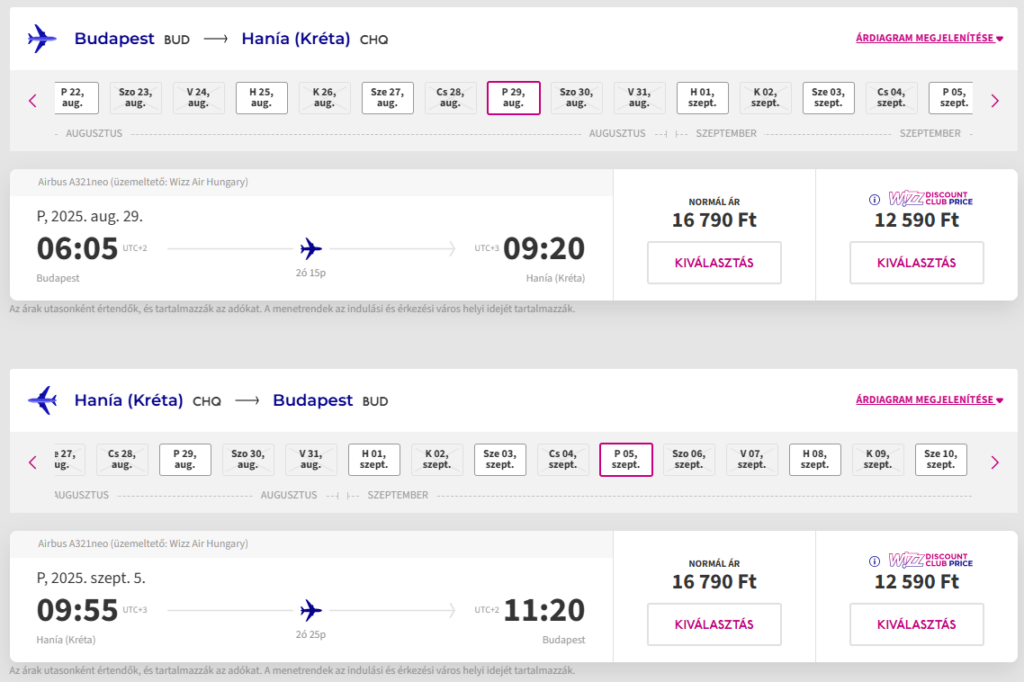Click the plane icon on 09:55 flight
1024x682 pixels.
[x=311, y=609]
